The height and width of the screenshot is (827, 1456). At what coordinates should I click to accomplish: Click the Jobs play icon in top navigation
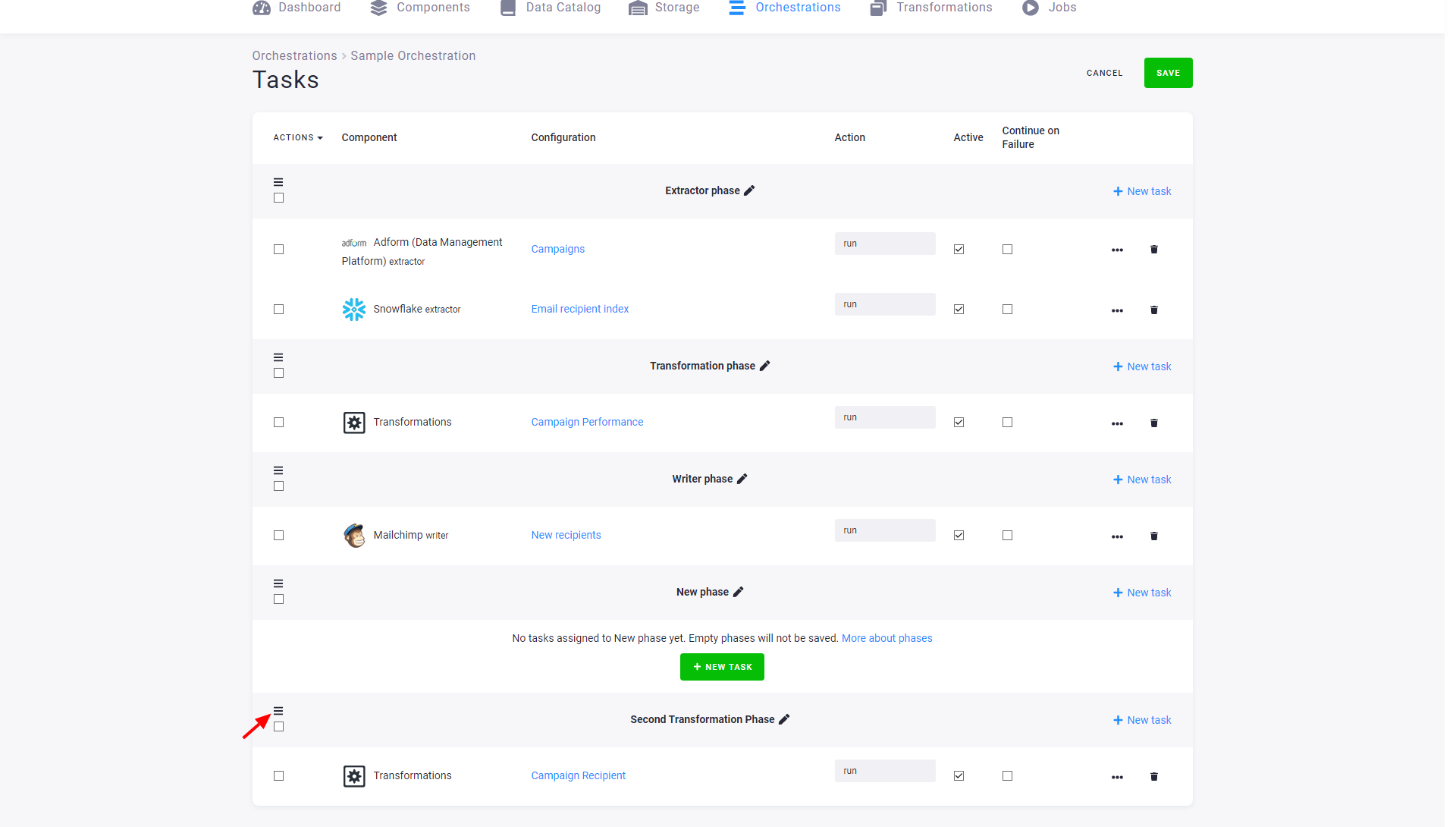click(1030, 8)
